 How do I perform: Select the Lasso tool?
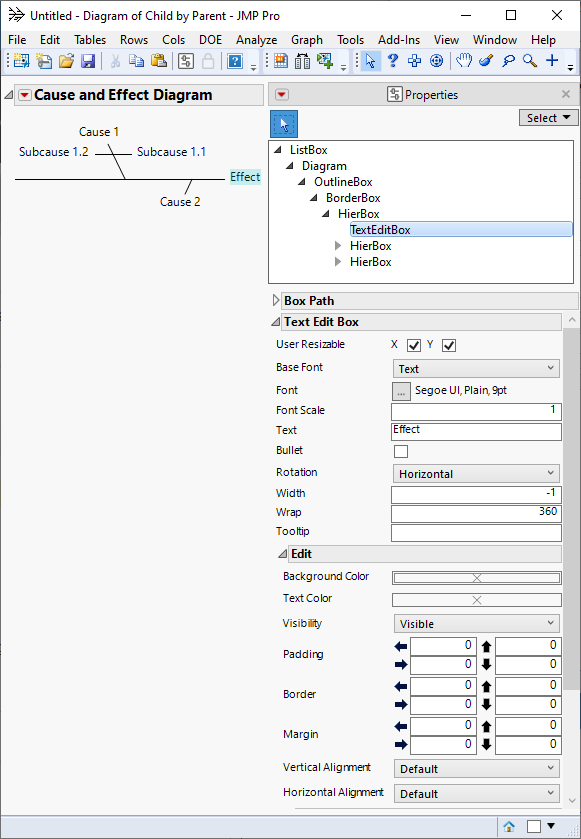tap(508, 61)
